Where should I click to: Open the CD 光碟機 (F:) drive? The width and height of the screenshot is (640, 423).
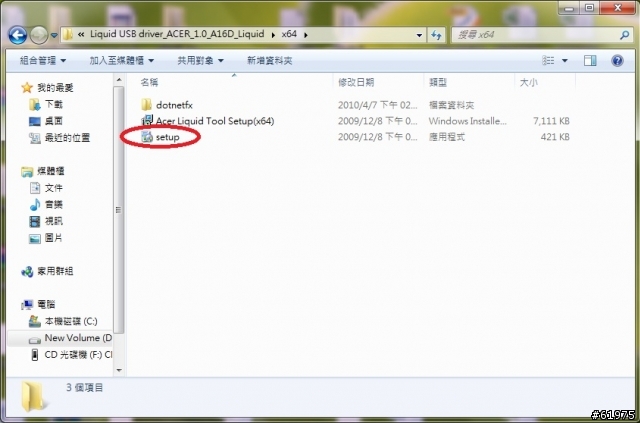point(70,355)
